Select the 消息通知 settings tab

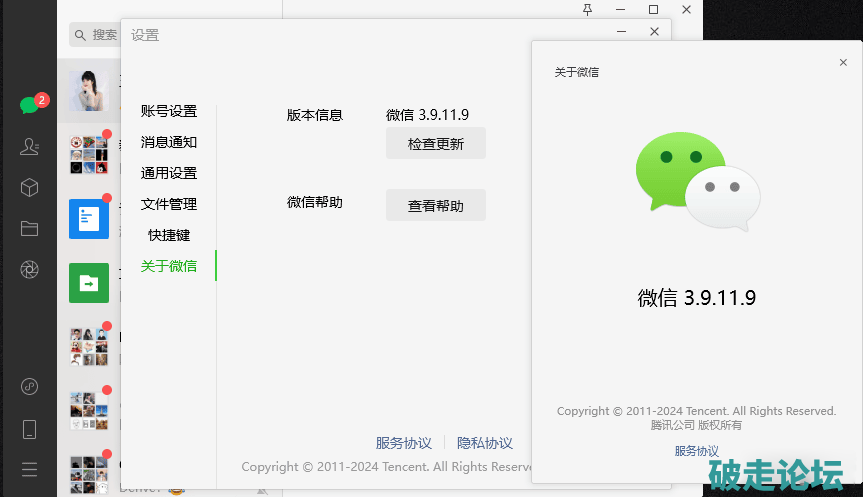click(x=168, y=142)
